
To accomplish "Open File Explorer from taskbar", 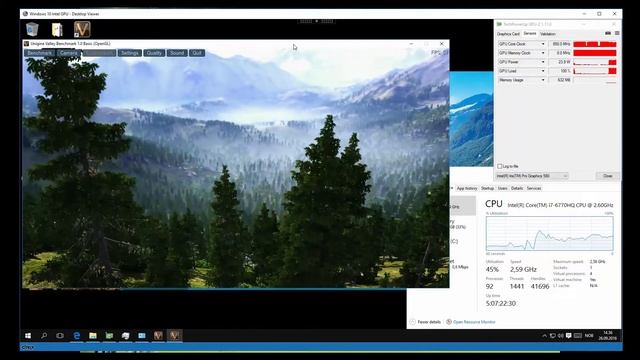I will [93, 336].
